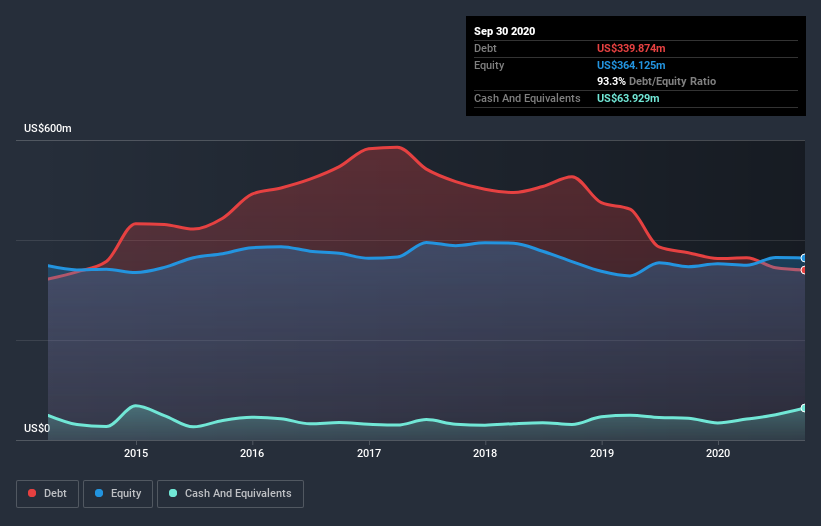Select the 2018 x-axis label
The height and width of the screenshot is (526, 821).
pos(485,453)
